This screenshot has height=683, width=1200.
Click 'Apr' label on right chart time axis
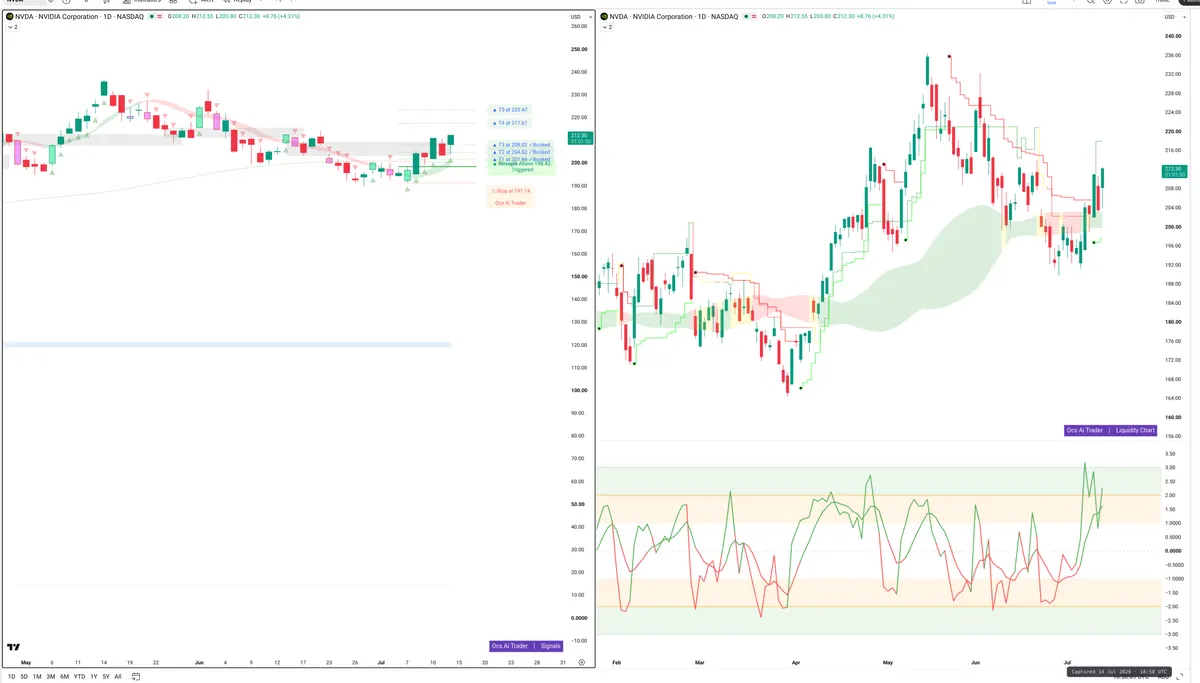coord(796,662)
